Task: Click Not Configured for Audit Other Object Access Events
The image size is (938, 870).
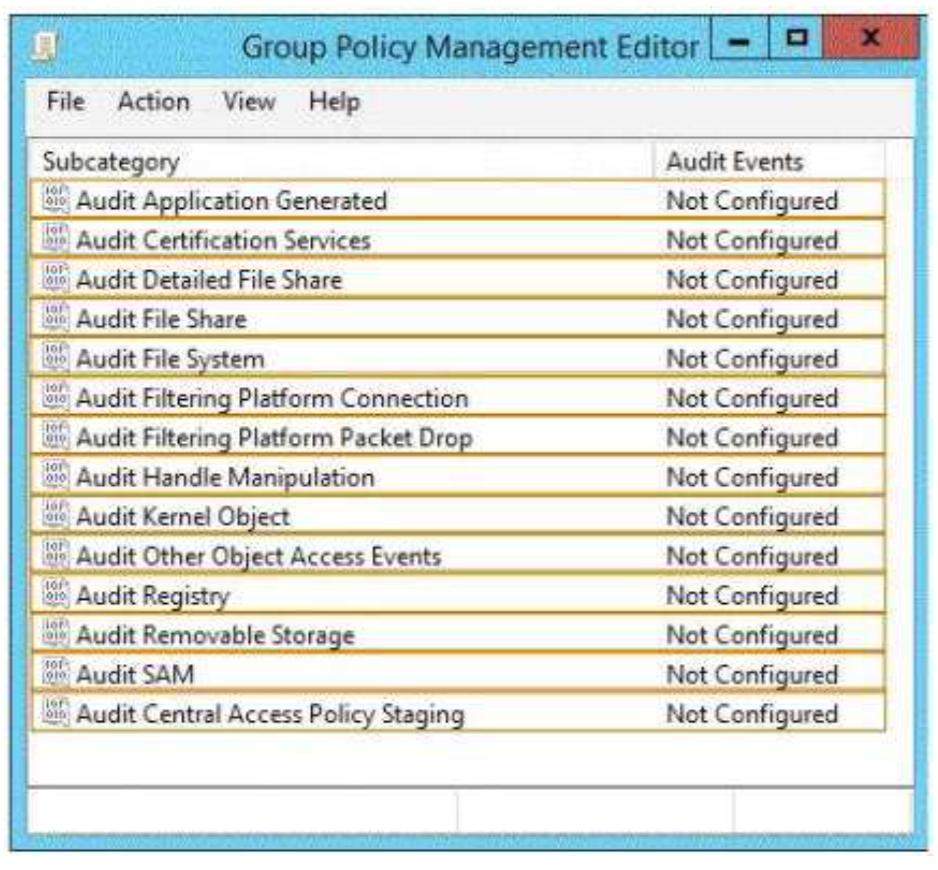Action: pos(751,556)
